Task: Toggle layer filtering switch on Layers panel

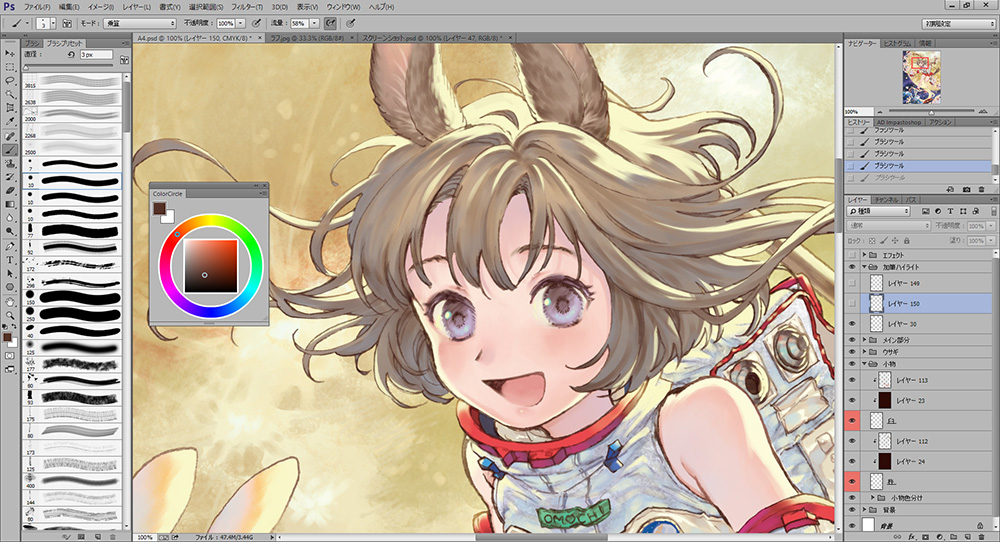Action: pyautogui.click(x=993, y=211)
